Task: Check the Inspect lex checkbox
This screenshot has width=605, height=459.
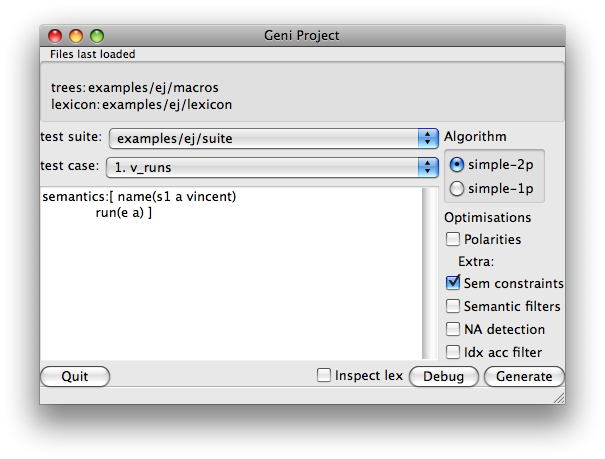Action: coord(324,375)
